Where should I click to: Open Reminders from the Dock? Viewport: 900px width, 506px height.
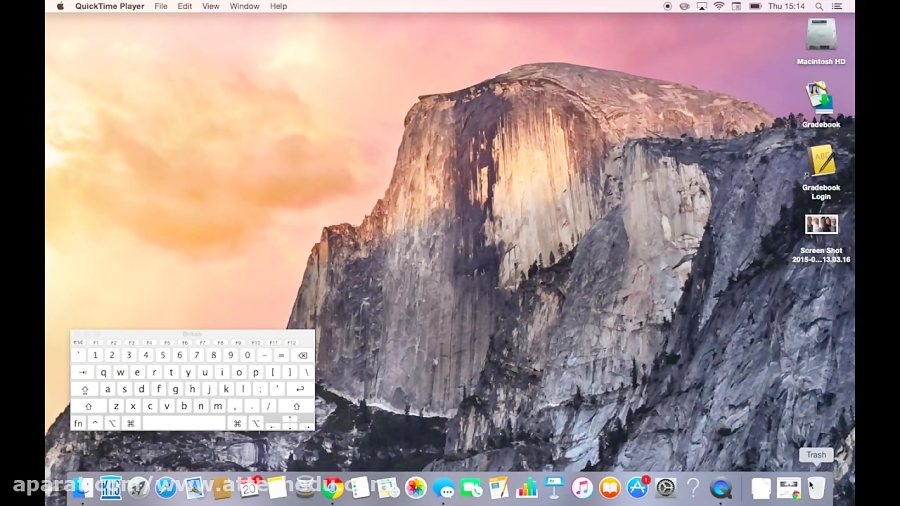coord(360,488)
